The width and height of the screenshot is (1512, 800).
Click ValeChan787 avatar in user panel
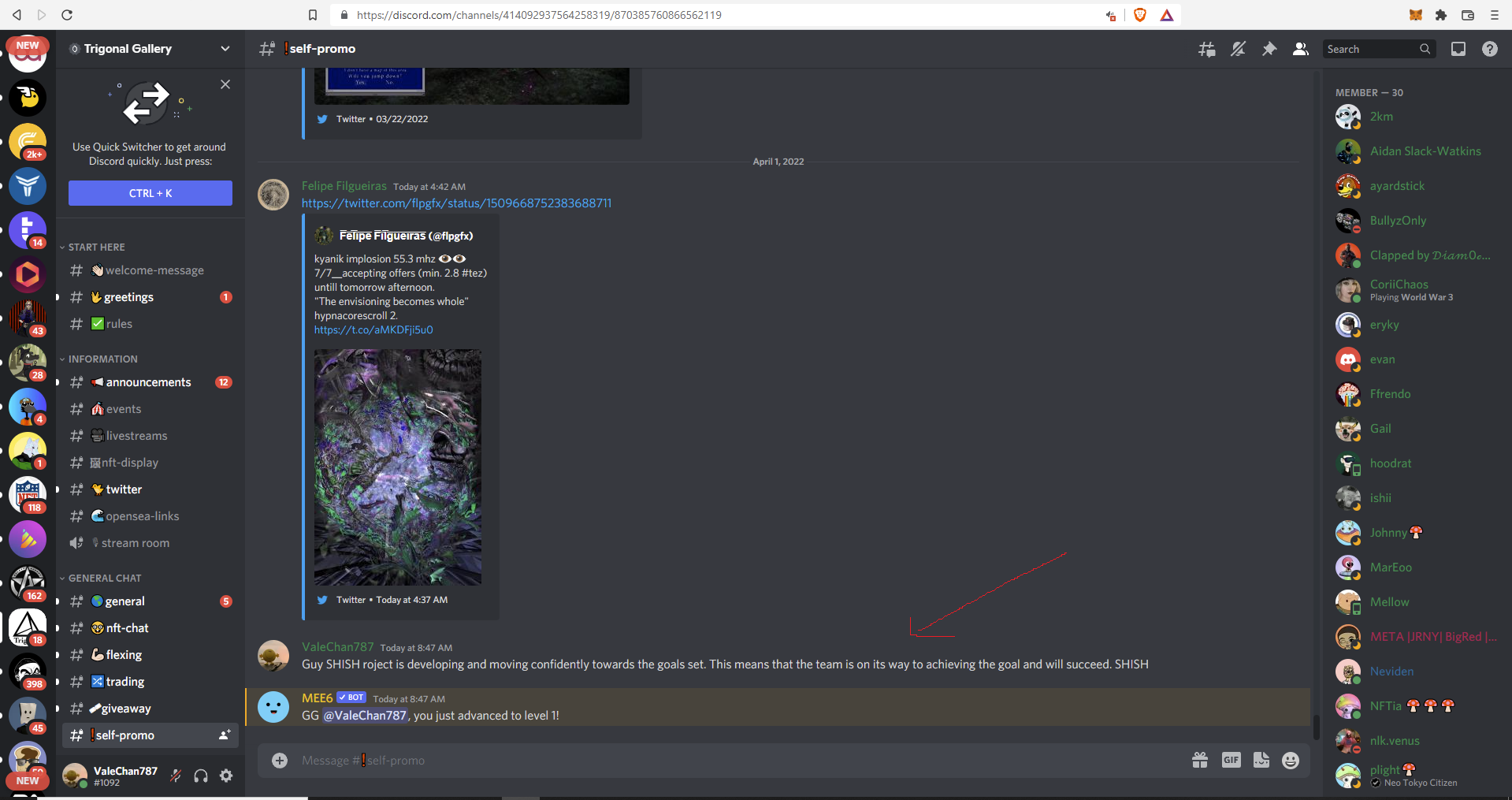(x=75, y=776)
